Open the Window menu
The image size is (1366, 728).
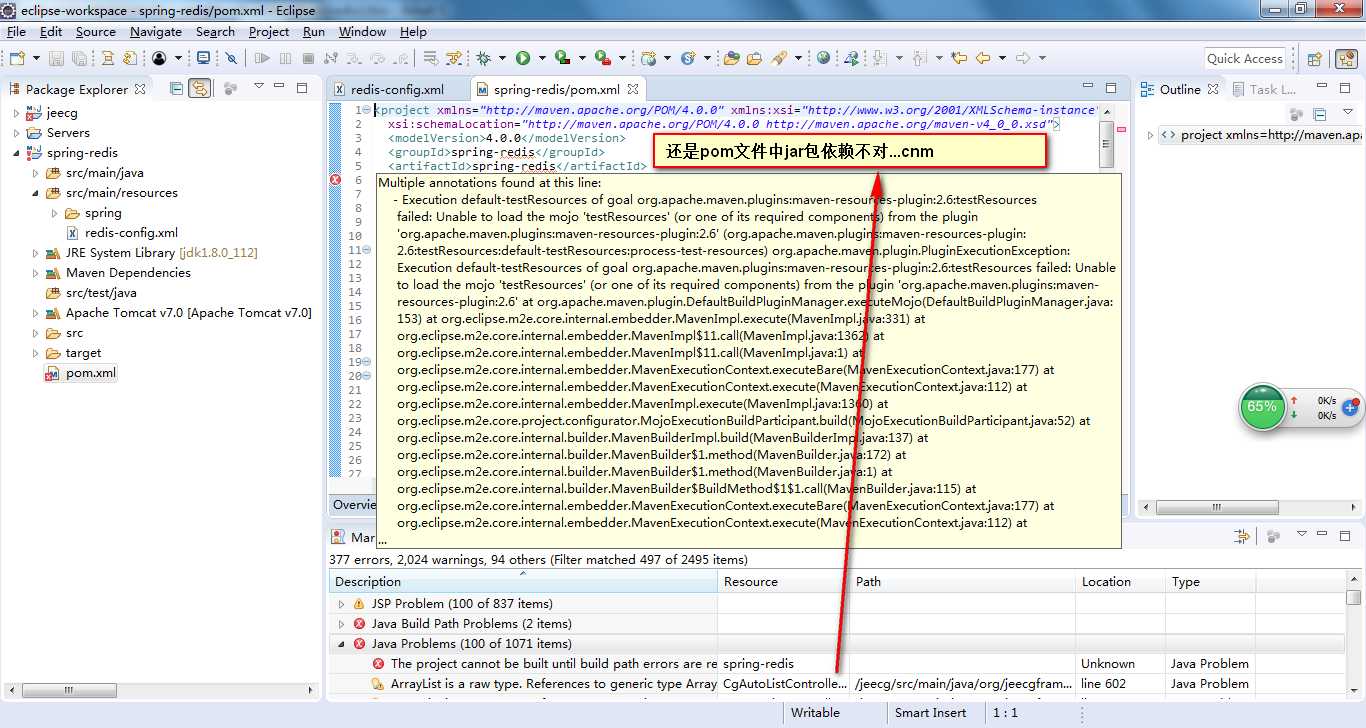point(362,32)
